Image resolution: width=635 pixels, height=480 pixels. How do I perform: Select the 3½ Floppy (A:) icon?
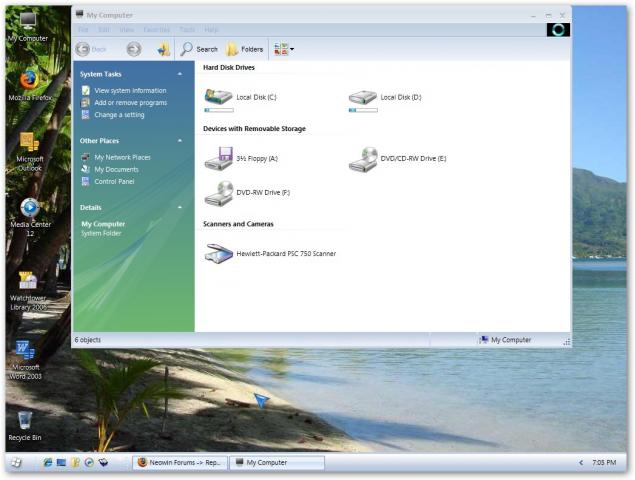click(x=218, y=158)
